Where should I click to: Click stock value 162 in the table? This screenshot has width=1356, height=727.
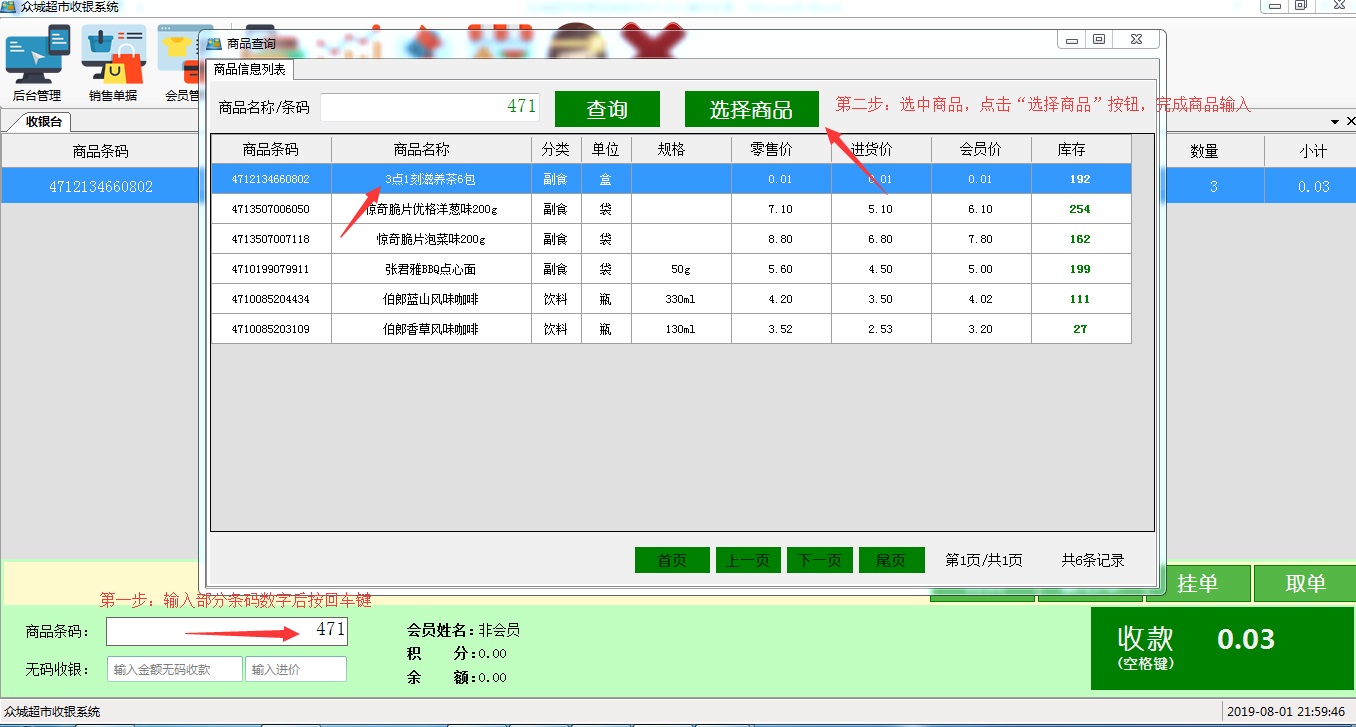click(x=1080, y=239)
